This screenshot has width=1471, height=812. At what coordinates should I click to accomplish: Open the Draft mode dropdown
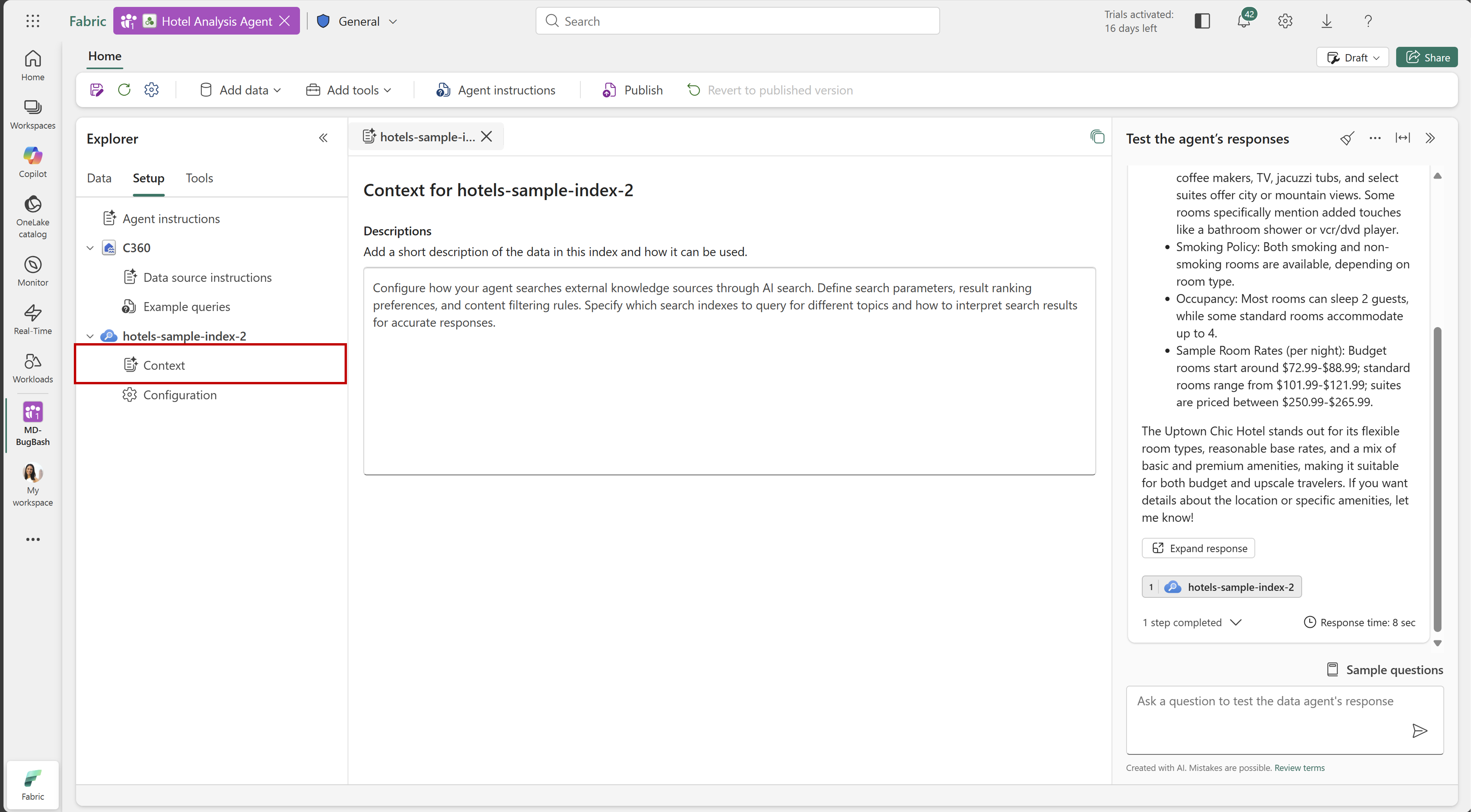tap(1352, 57)
